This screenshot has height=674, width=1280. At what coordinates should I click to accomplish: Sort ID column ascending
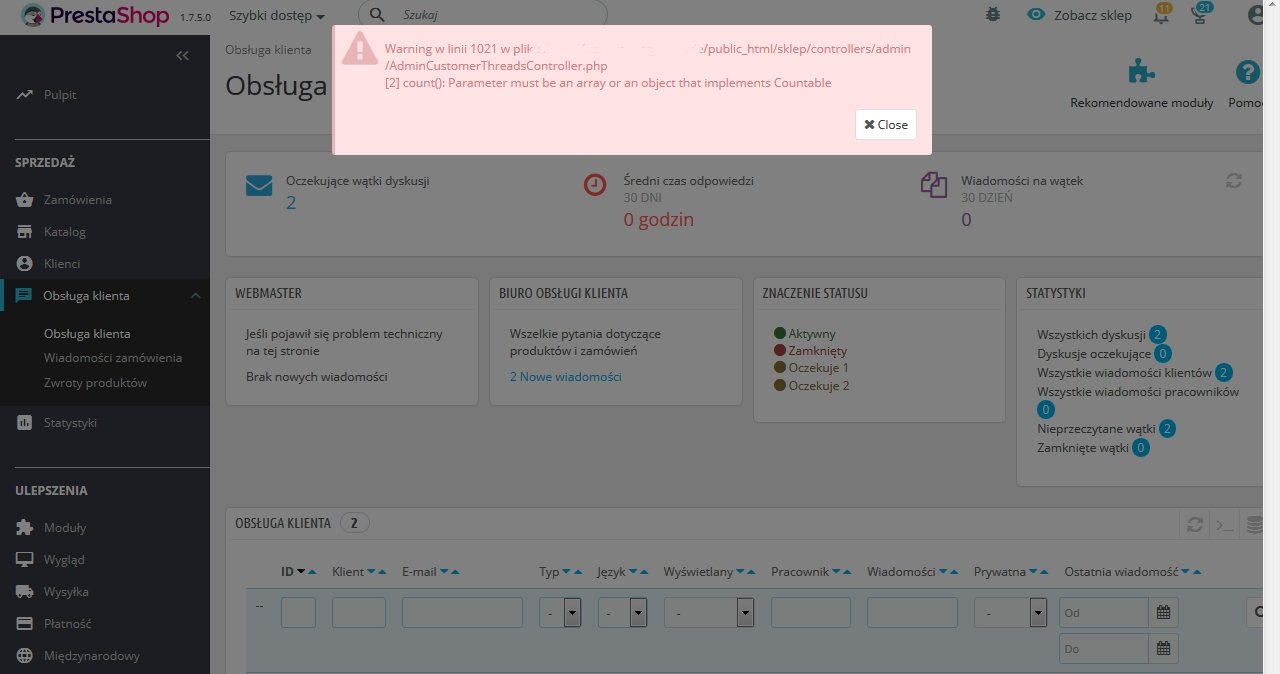coord(312,572)
